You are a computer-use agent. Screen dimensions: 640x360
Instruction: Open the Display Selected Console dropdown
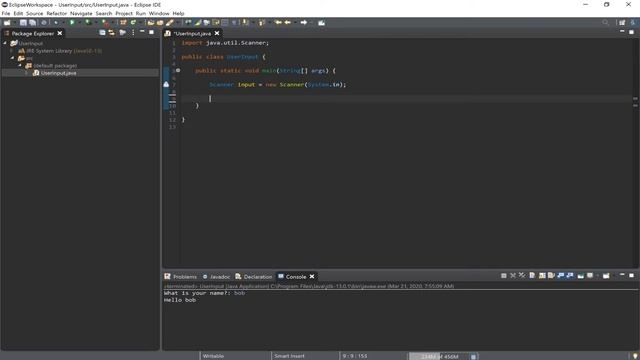point(590,276)
